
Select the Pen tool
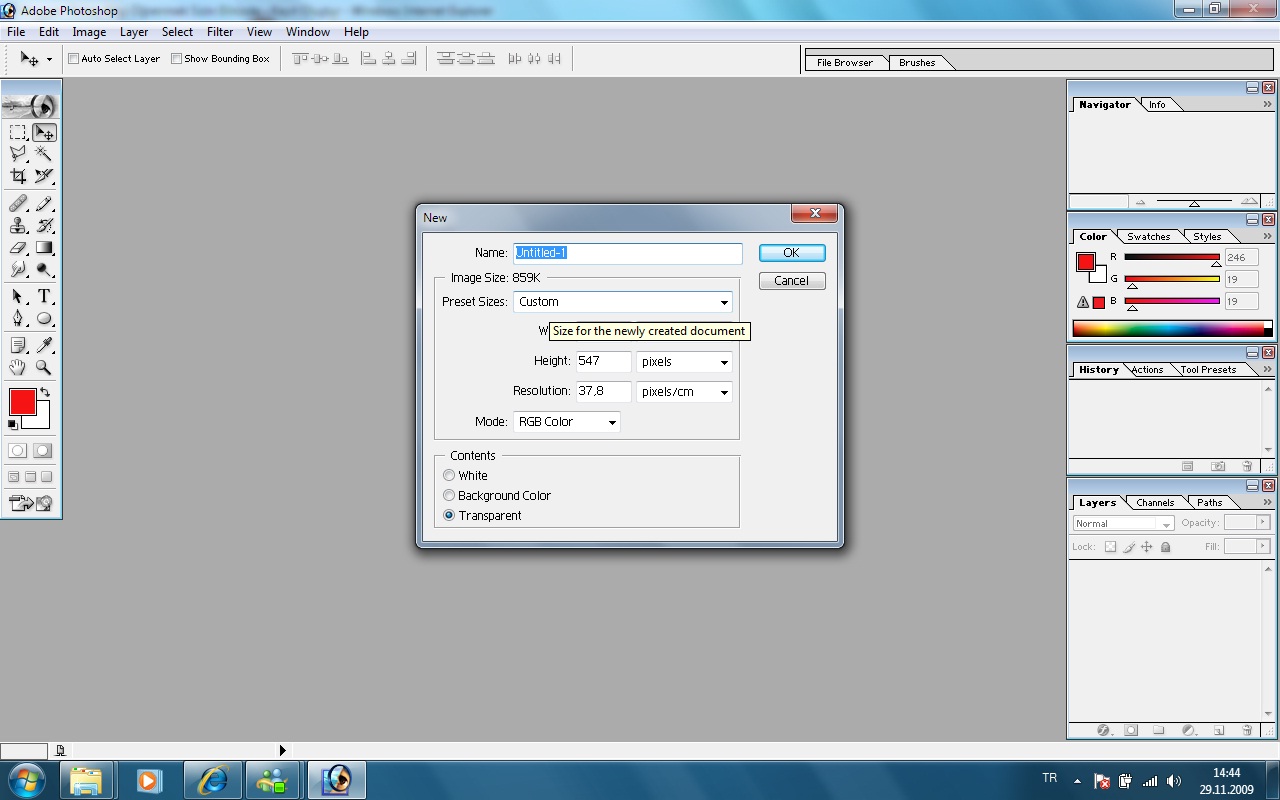[18, 318]
